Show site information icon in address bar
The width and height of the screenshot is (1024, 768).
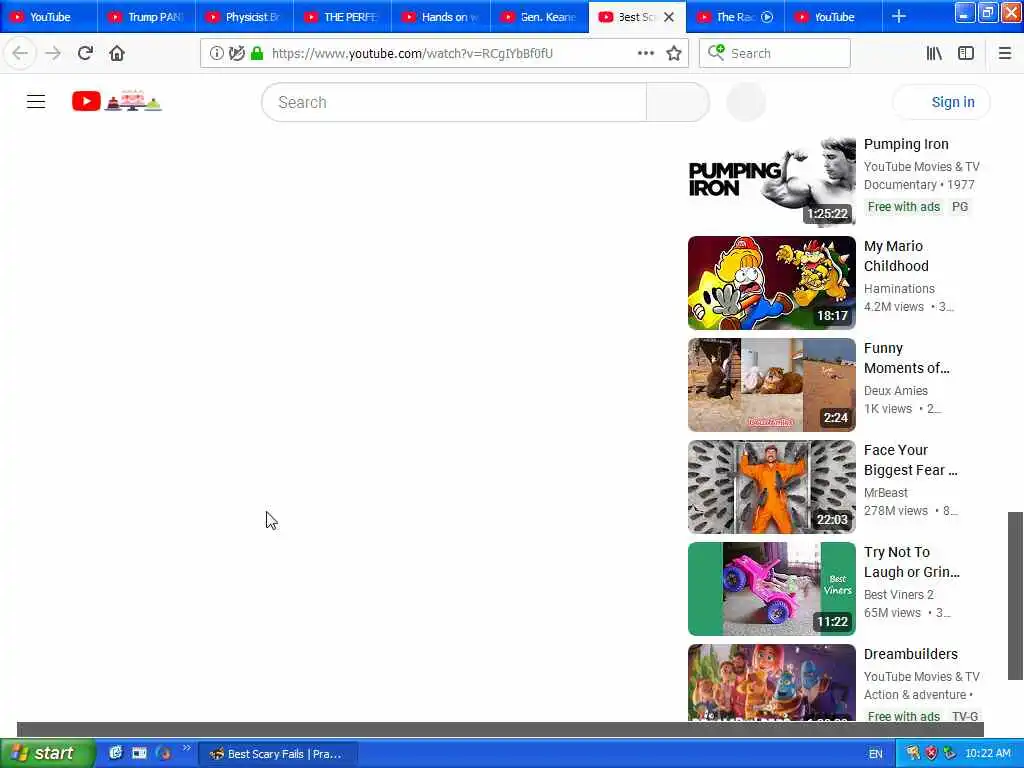pyautogui.click(x=216, y=53)
